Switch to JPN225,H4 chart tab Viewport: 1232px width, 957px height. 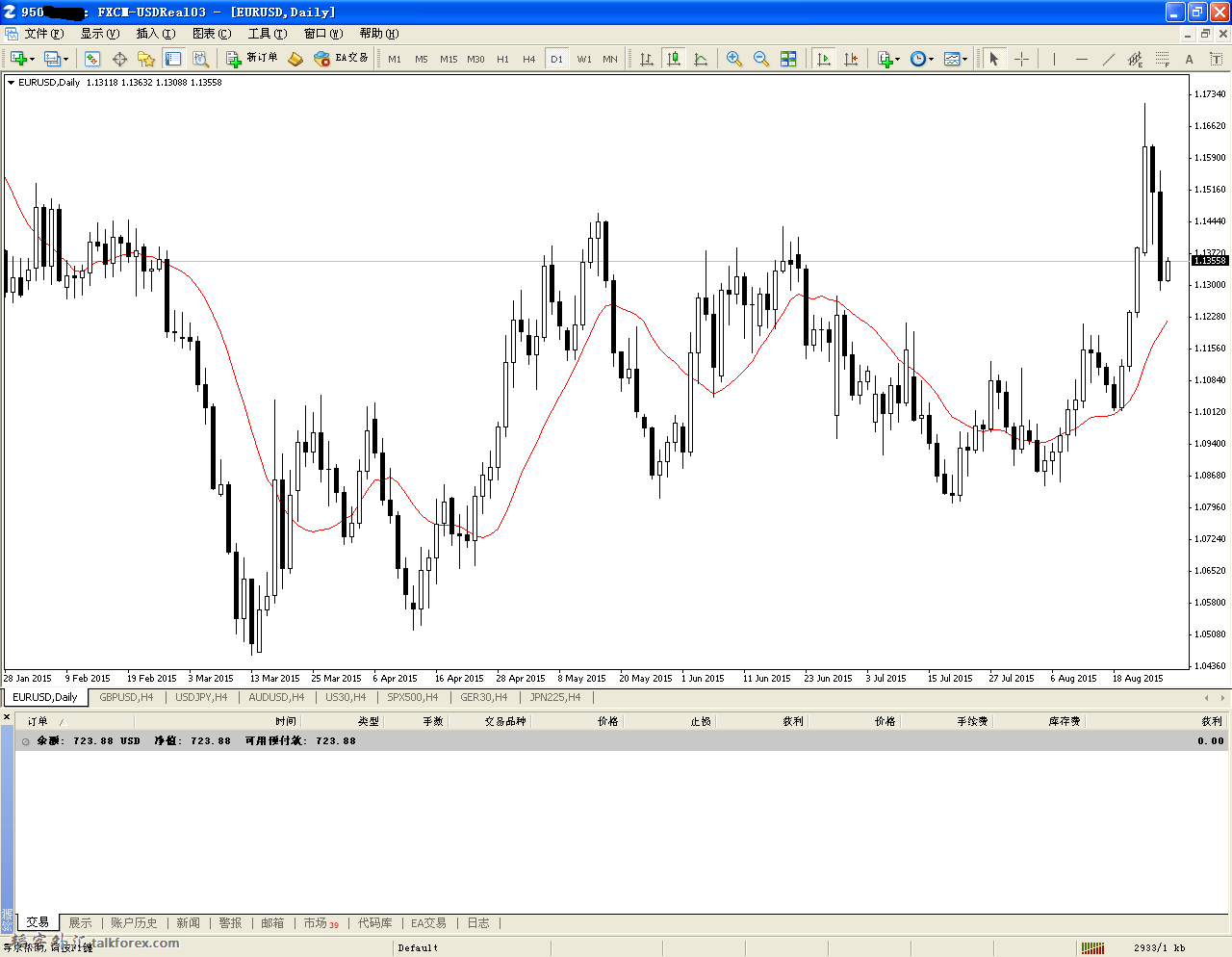pyautogui.click(x=555, y=697)
